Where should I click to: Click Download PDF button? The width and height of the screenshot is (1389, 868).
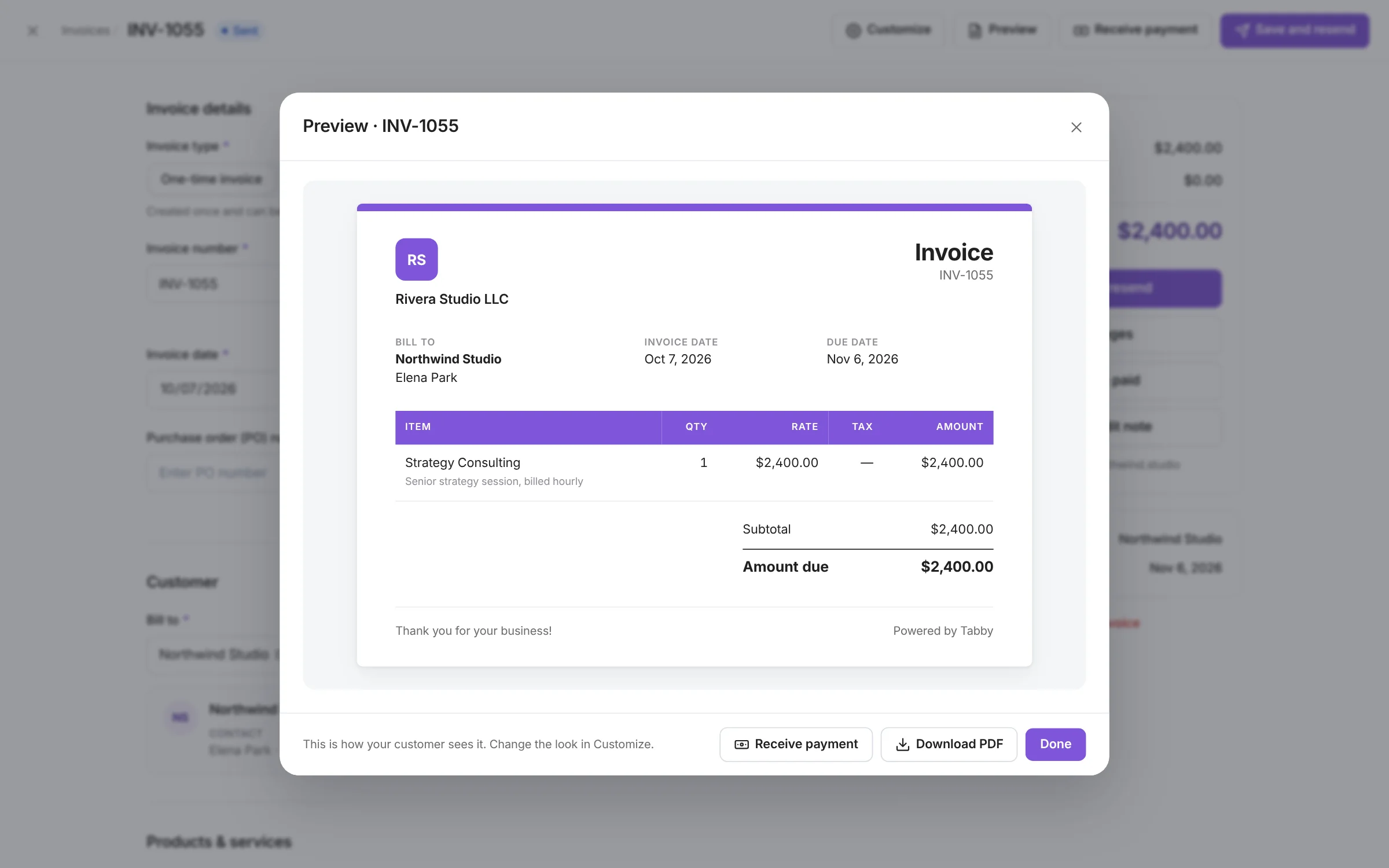(949, 744)
